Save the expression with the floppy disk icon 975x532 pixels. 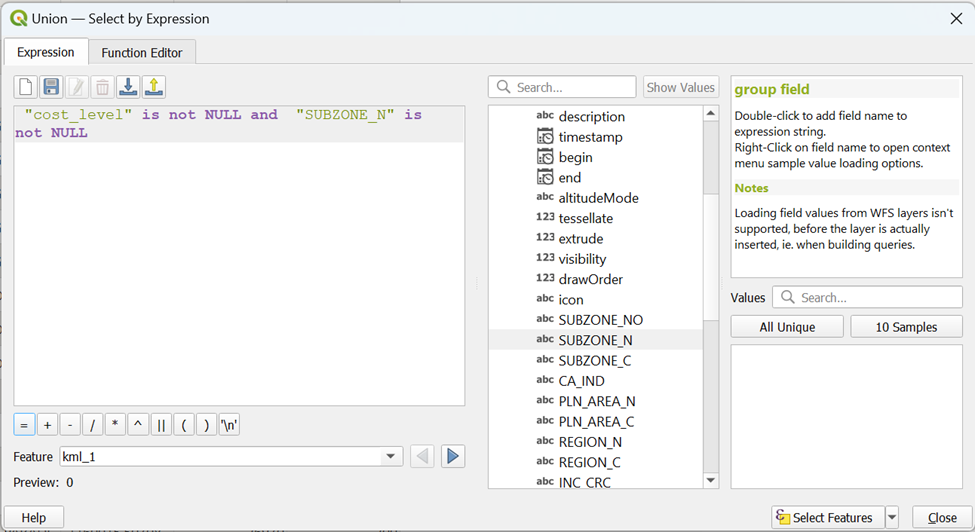click(51, 87)
